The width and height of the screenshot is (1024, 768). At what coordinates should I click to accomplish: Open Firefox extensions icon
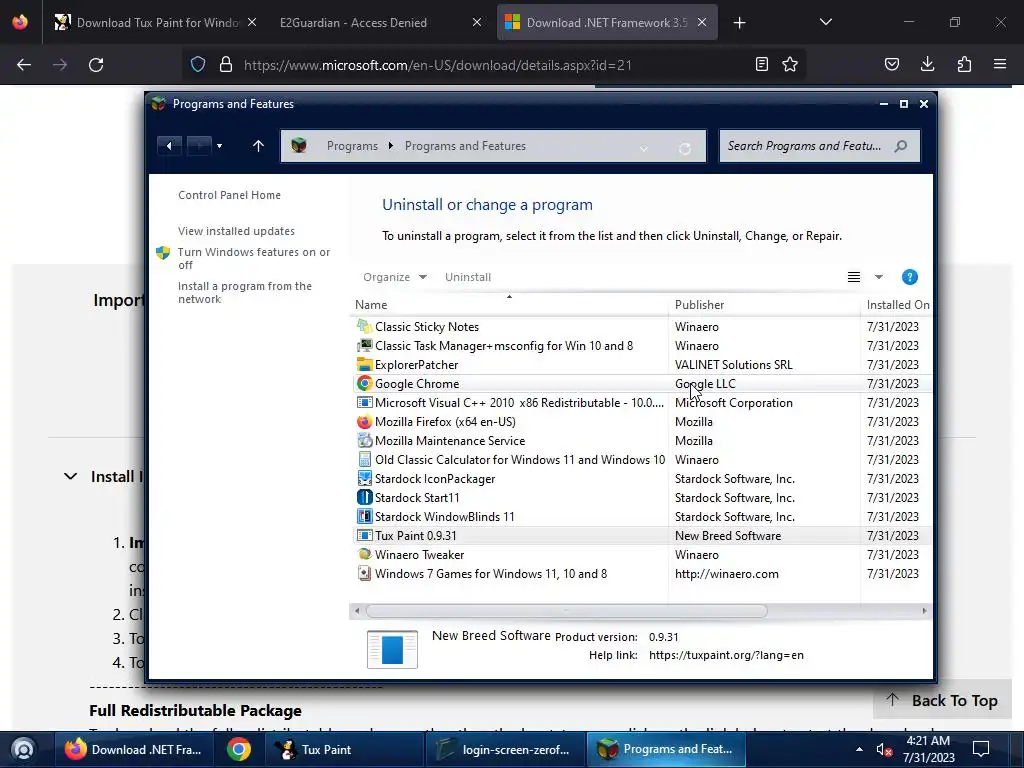[964, 64]
